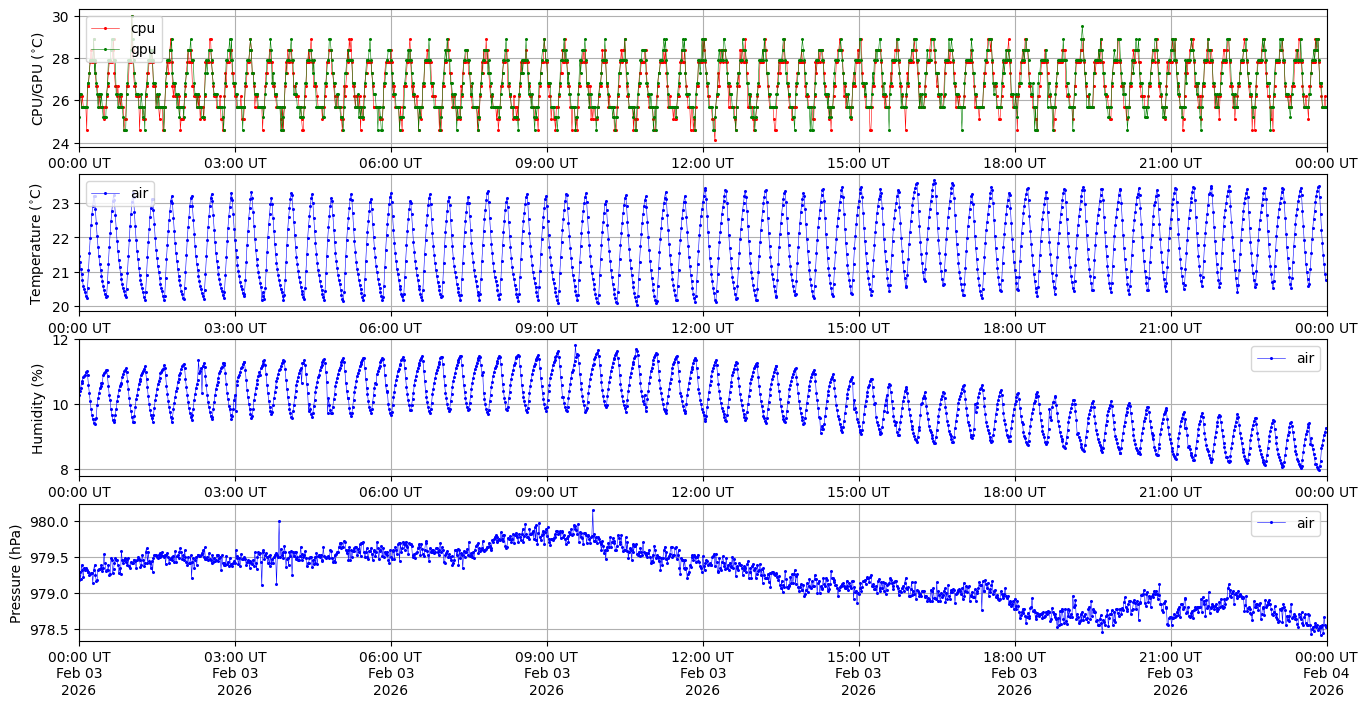The image size is (1367, 707).
Task: Click the red cpu line marker in legend
Action: click(105, 29)
